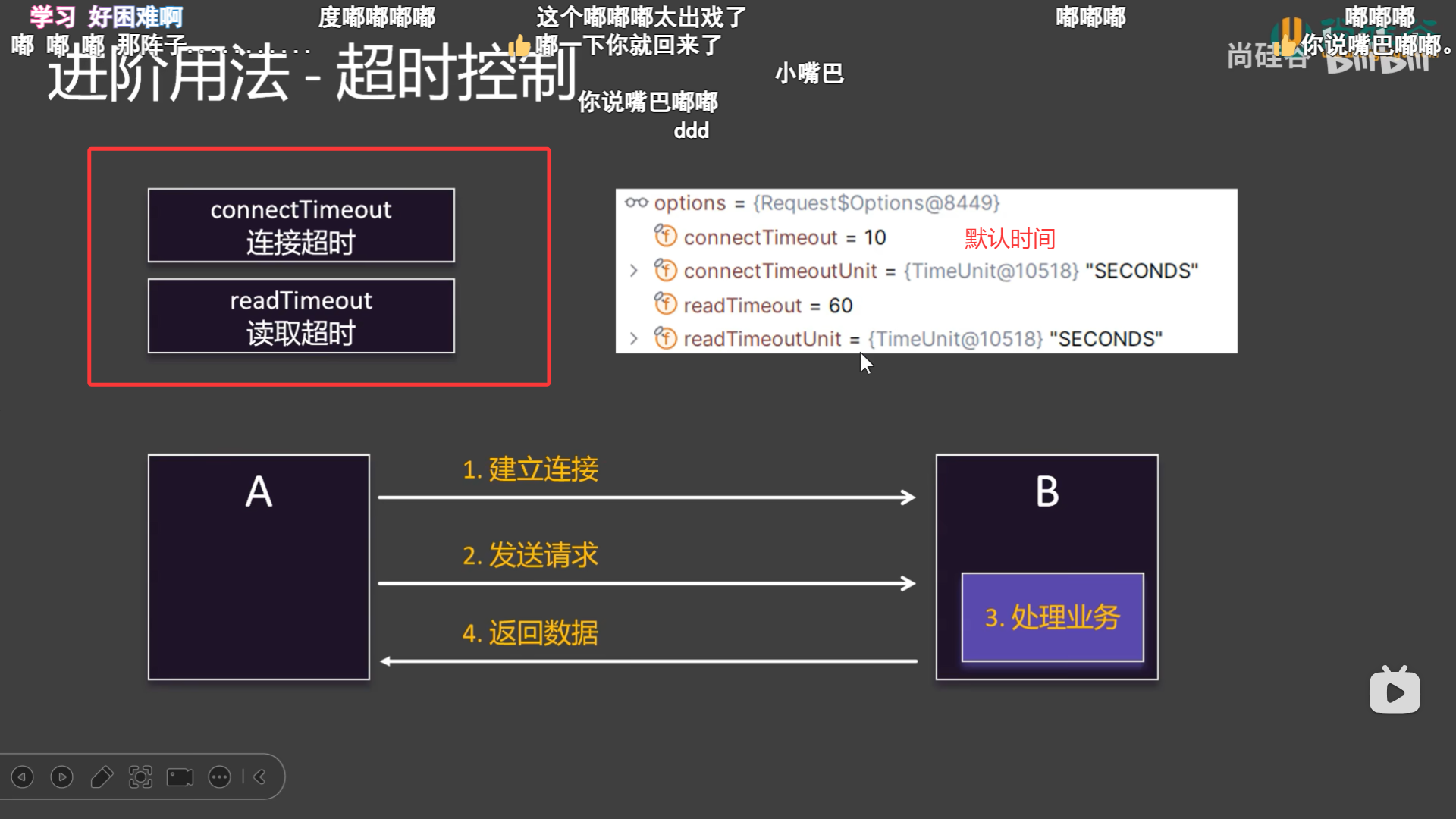This screenshot has height=819, width=1456.
Task: Click the next-page arrow icon
Action: point(61,777)
